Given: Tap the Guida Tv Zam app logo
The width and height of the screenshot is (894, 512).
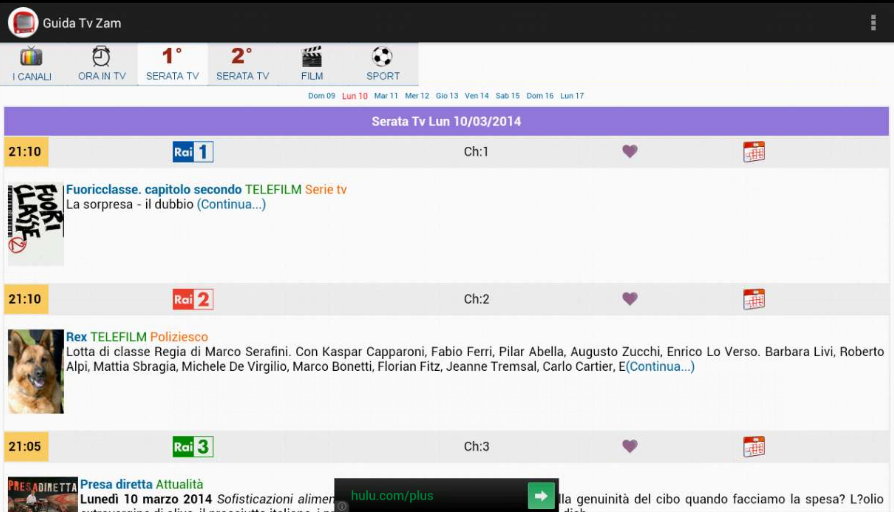Looking at the screenshot, I should click(x=23, y=23).
